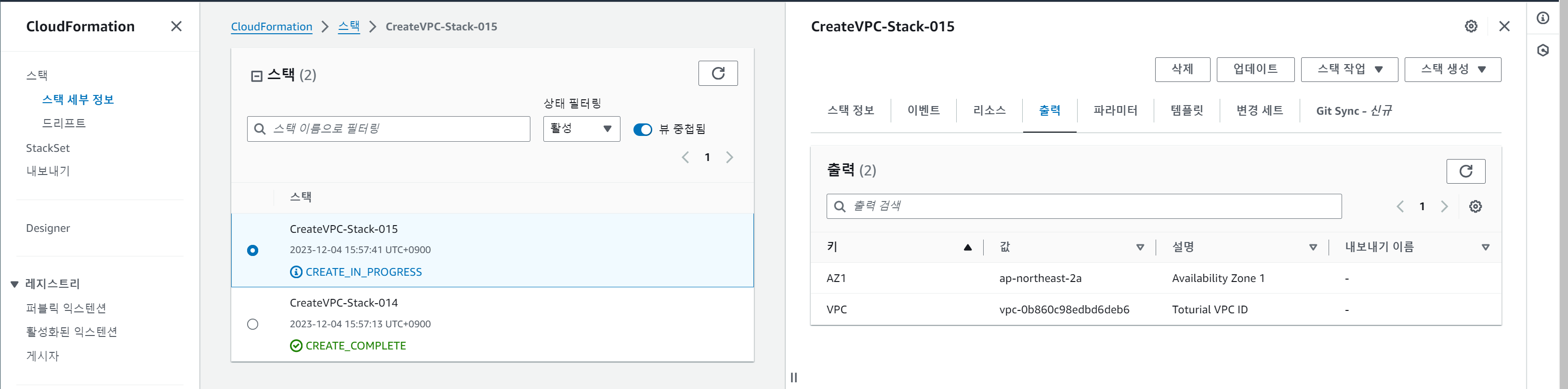Click the CreateVPC-Stack-015 stack name in list
This screenshot has height=389, width=1568.
click(x=343, y=229)
